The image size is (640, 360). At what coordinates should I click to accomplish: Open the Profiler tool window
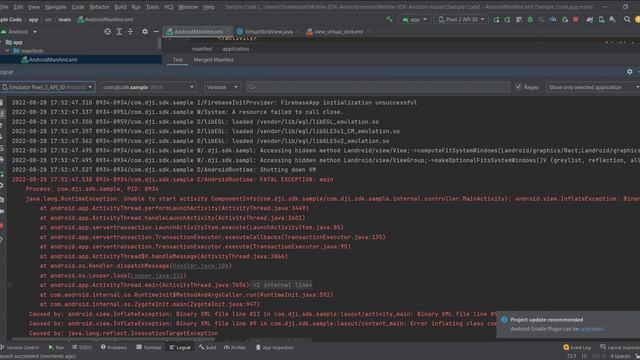(235, 348)
